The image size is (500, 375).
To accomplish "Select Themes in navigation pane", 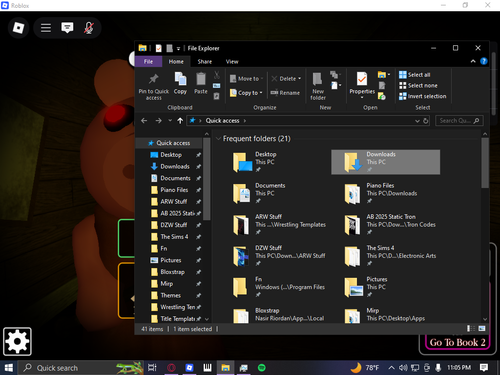I will 170,295.
